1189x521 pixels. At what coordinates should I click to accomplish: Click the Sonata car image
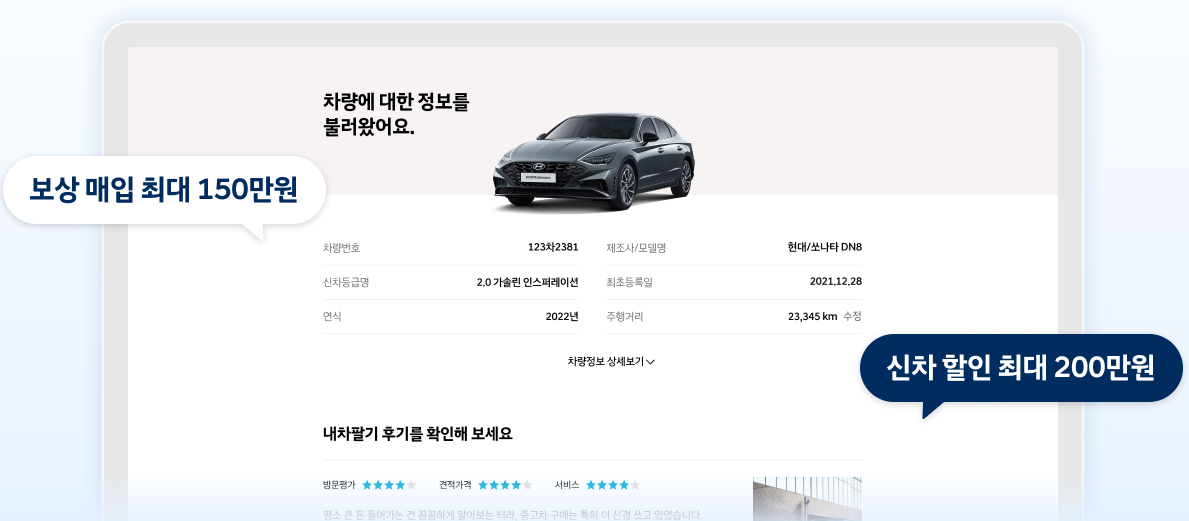[x=593, y=162]
